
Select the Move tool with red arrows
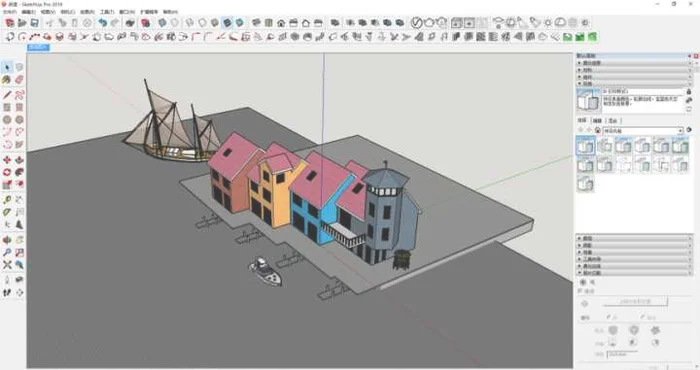tap(7, 160)
